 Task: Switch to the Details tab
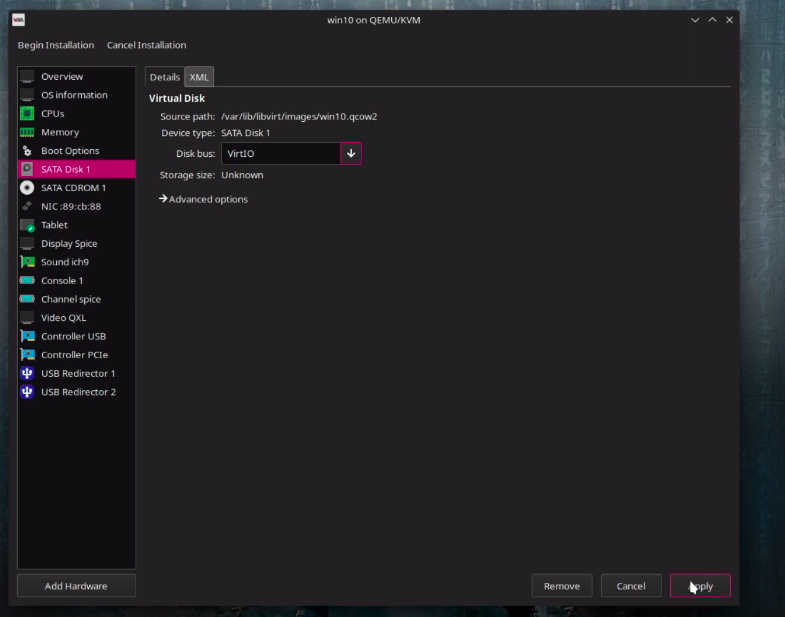165,77
